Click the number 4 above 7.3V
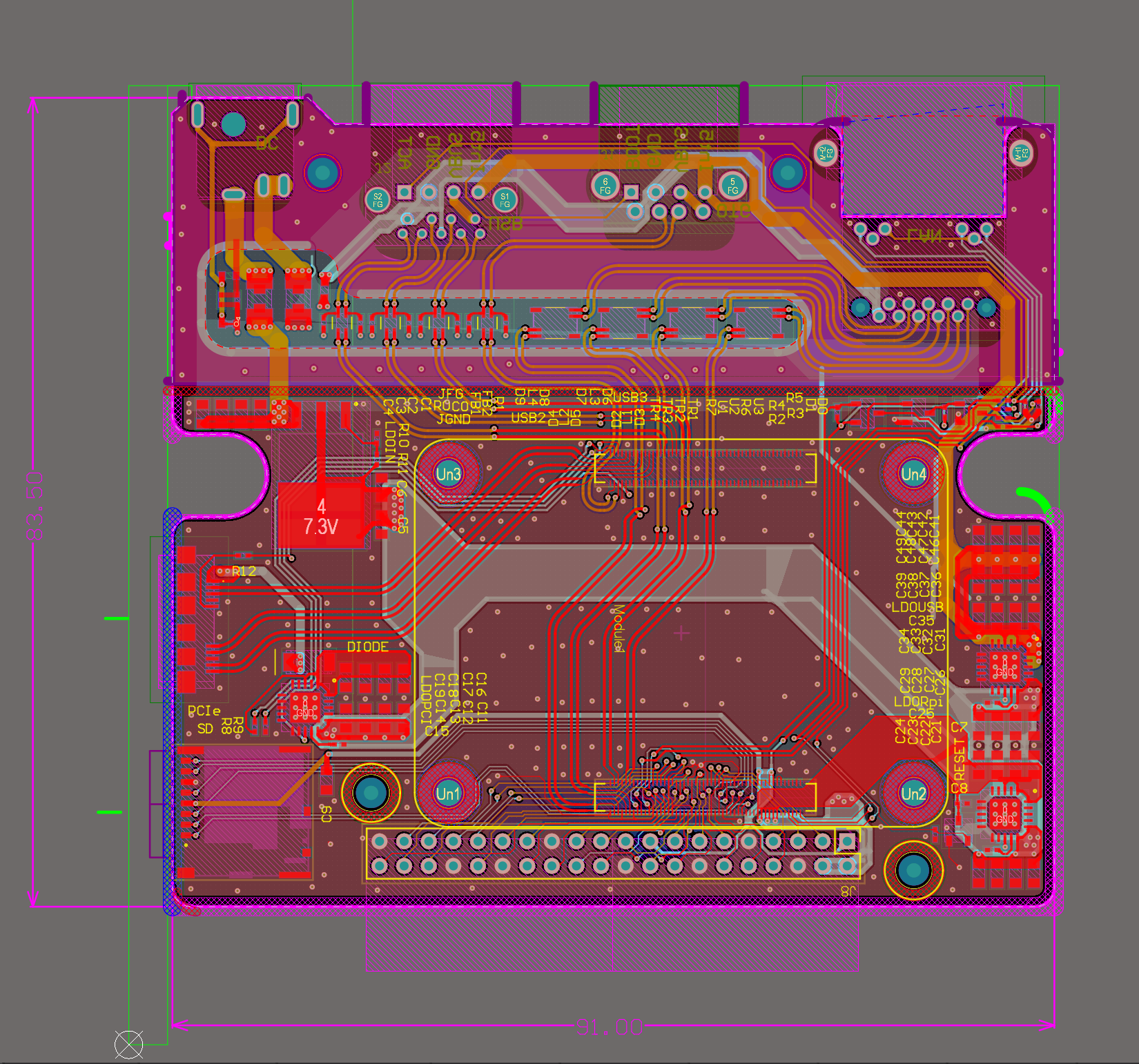Screen dimensions: 1139x1064 coord(322,506)
